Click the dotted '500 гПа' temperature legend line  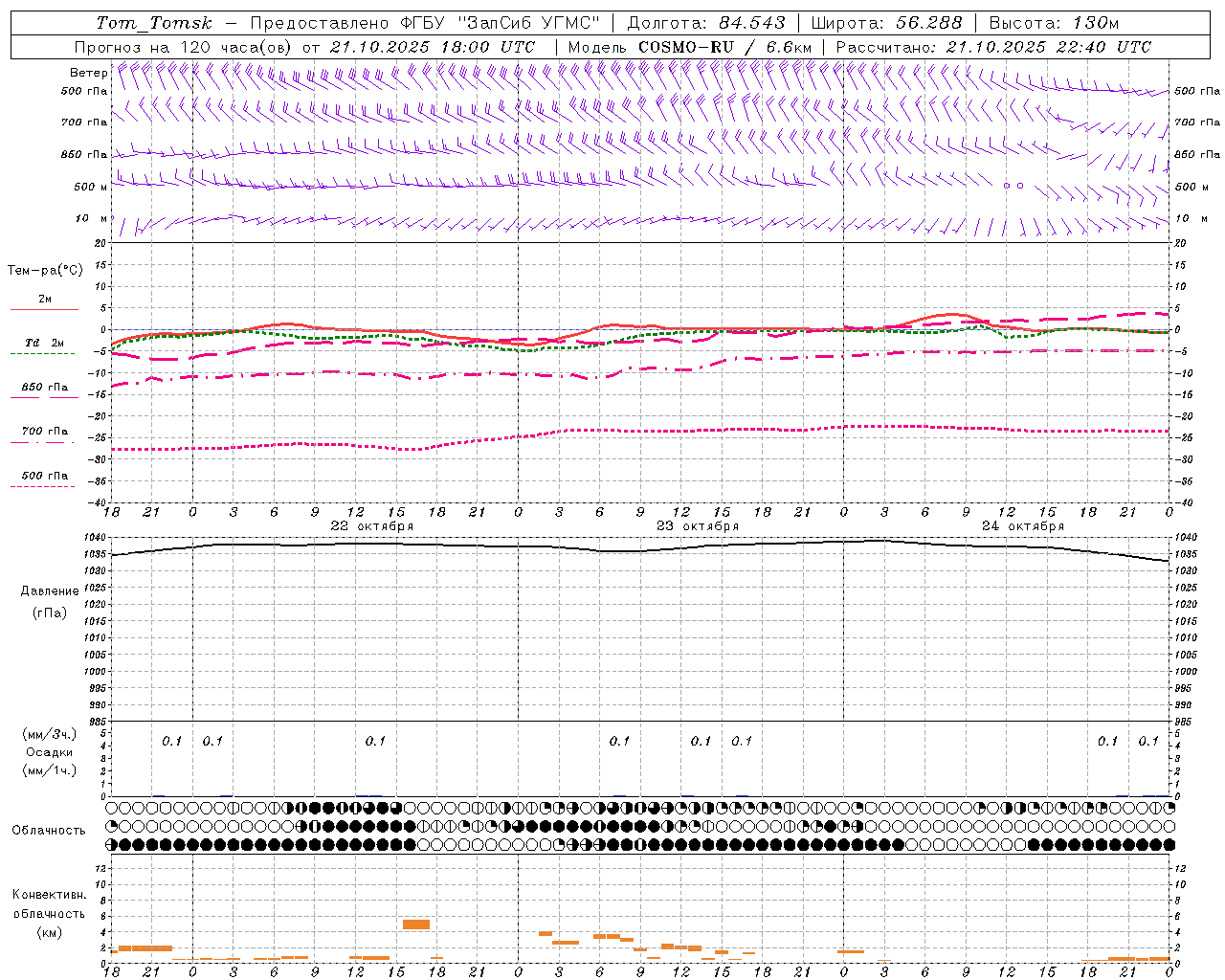click(x=42, y=487)
